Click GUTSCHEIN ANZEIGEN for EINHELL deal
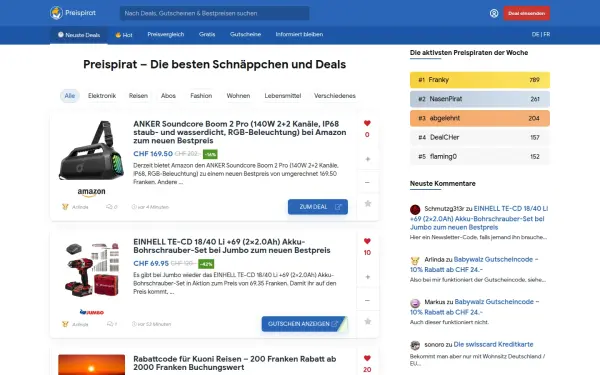The height and width of the screenshot is (375, 600). 305,324
